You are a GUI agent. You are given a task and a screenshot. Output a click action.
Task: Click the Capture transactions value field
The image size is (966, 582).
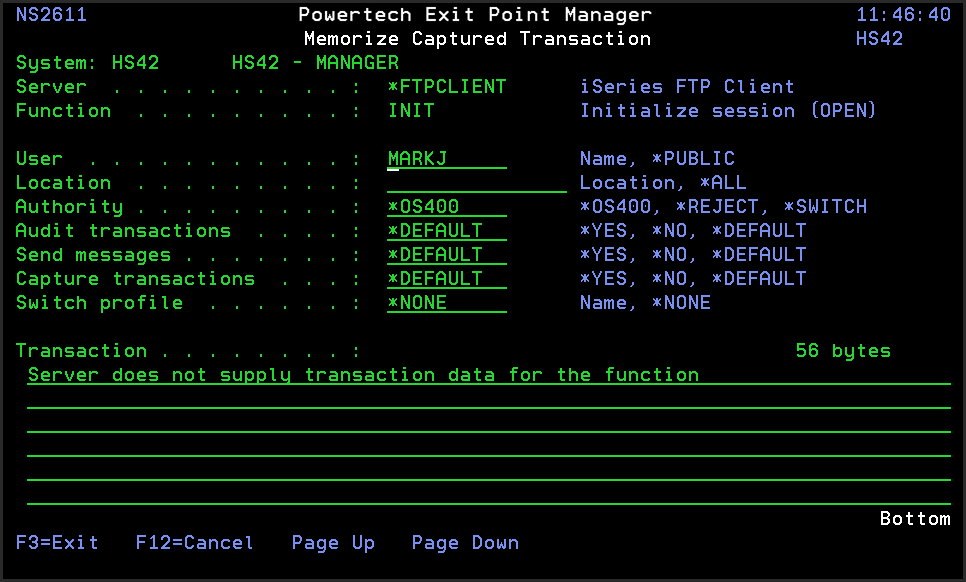pos(447,279)
